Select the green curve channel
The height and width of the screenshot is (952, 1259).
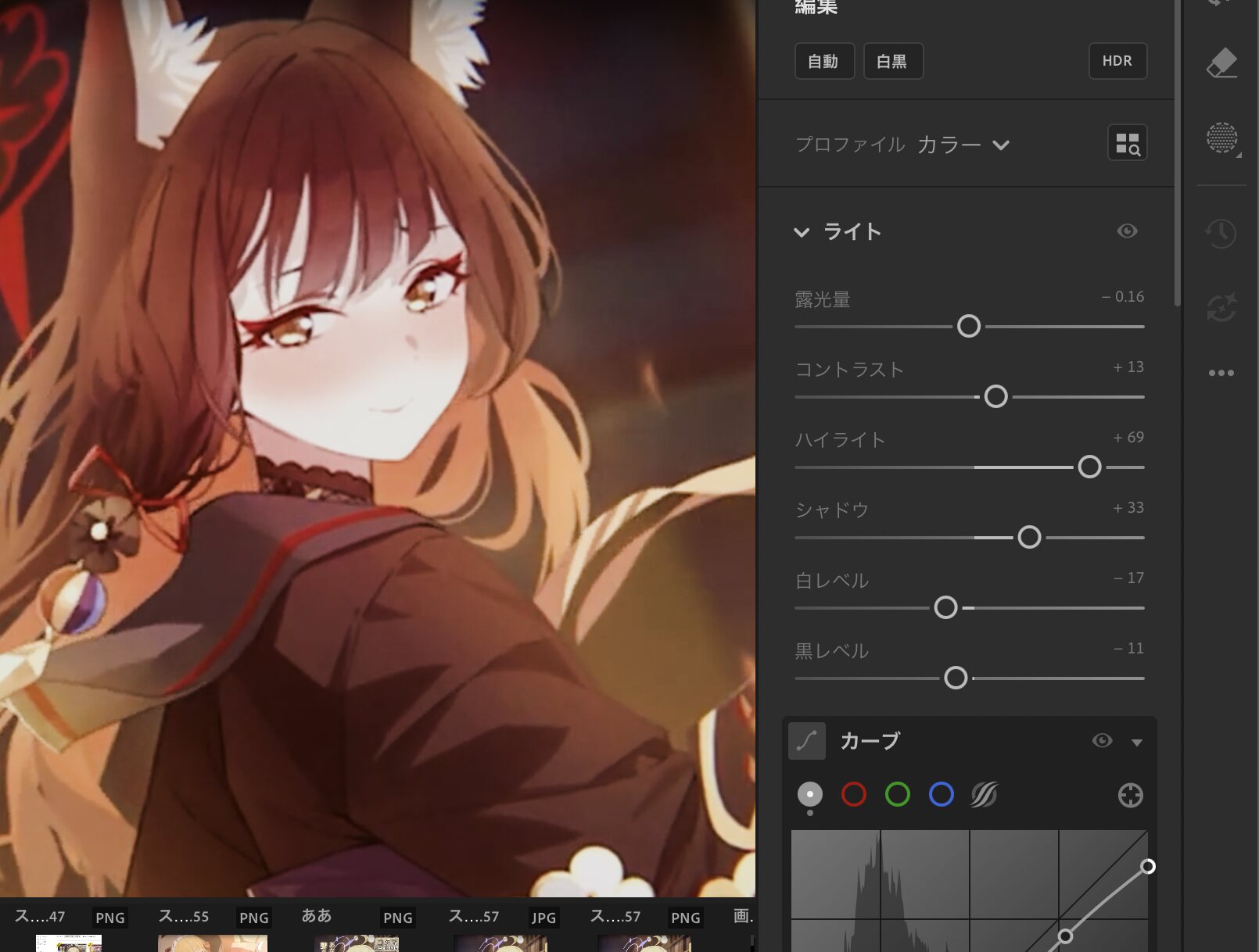[x=897, y=795]
